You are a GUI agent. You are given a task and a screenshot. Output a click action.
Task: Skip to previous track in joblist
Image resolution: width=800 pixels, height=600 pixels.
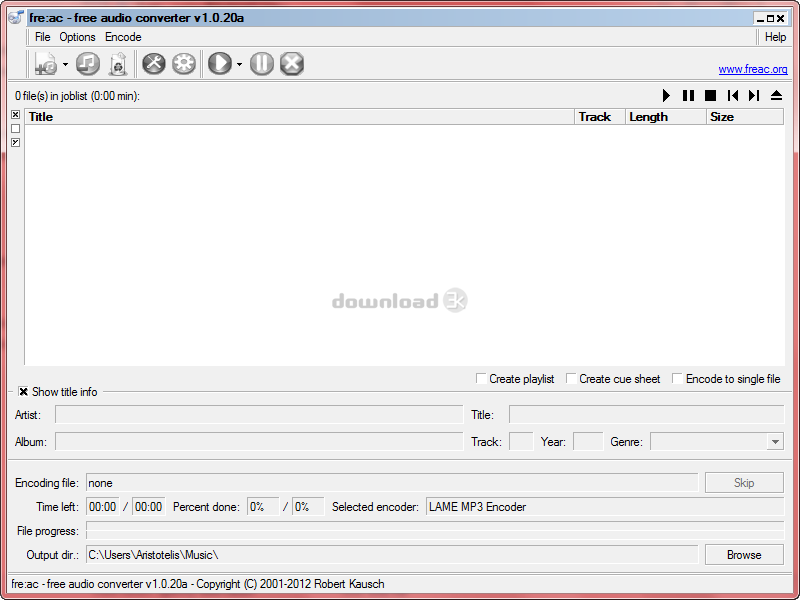pyautogui.click(x=733, y=95)
